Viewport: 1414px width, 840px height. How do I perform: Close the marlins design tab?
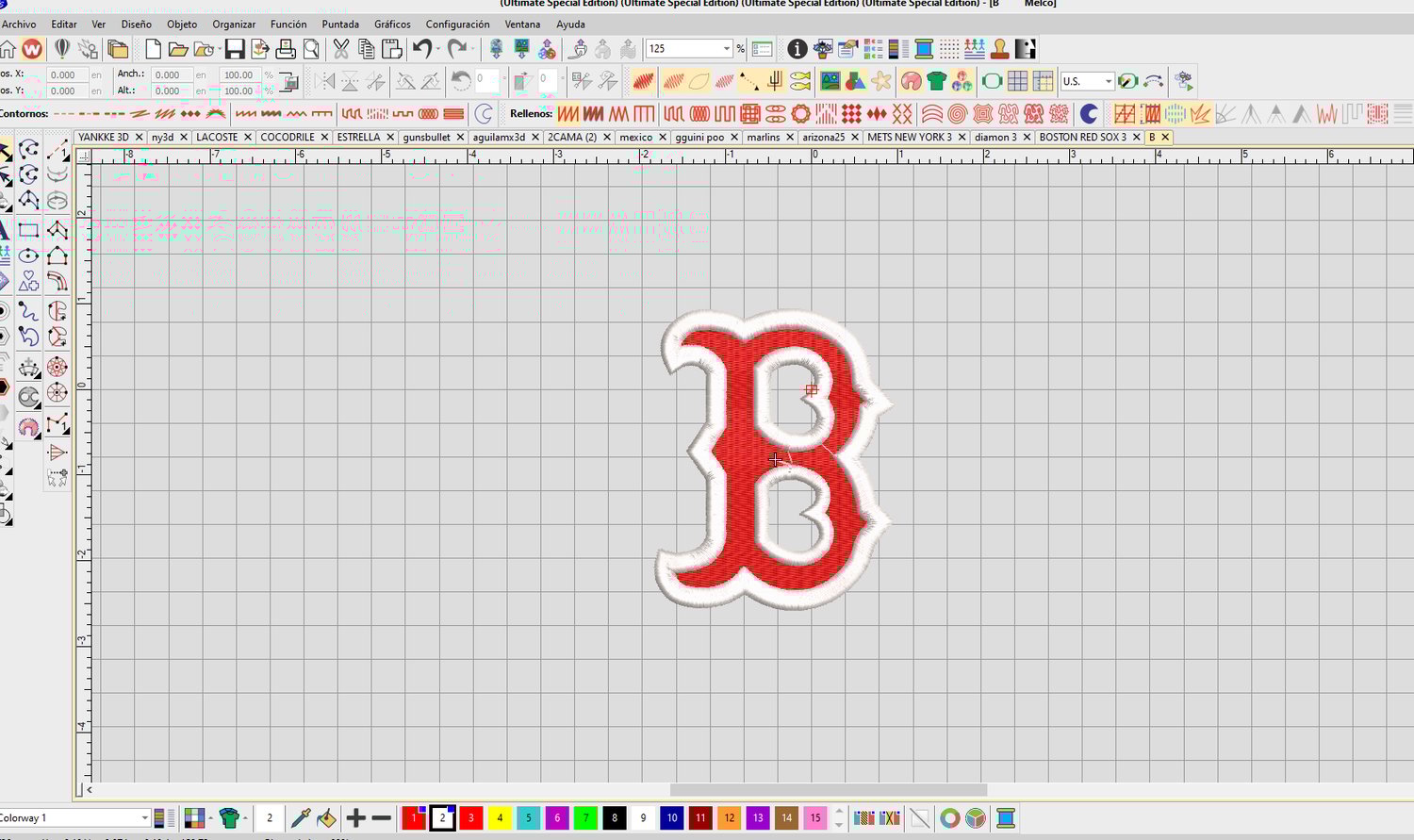790,138
